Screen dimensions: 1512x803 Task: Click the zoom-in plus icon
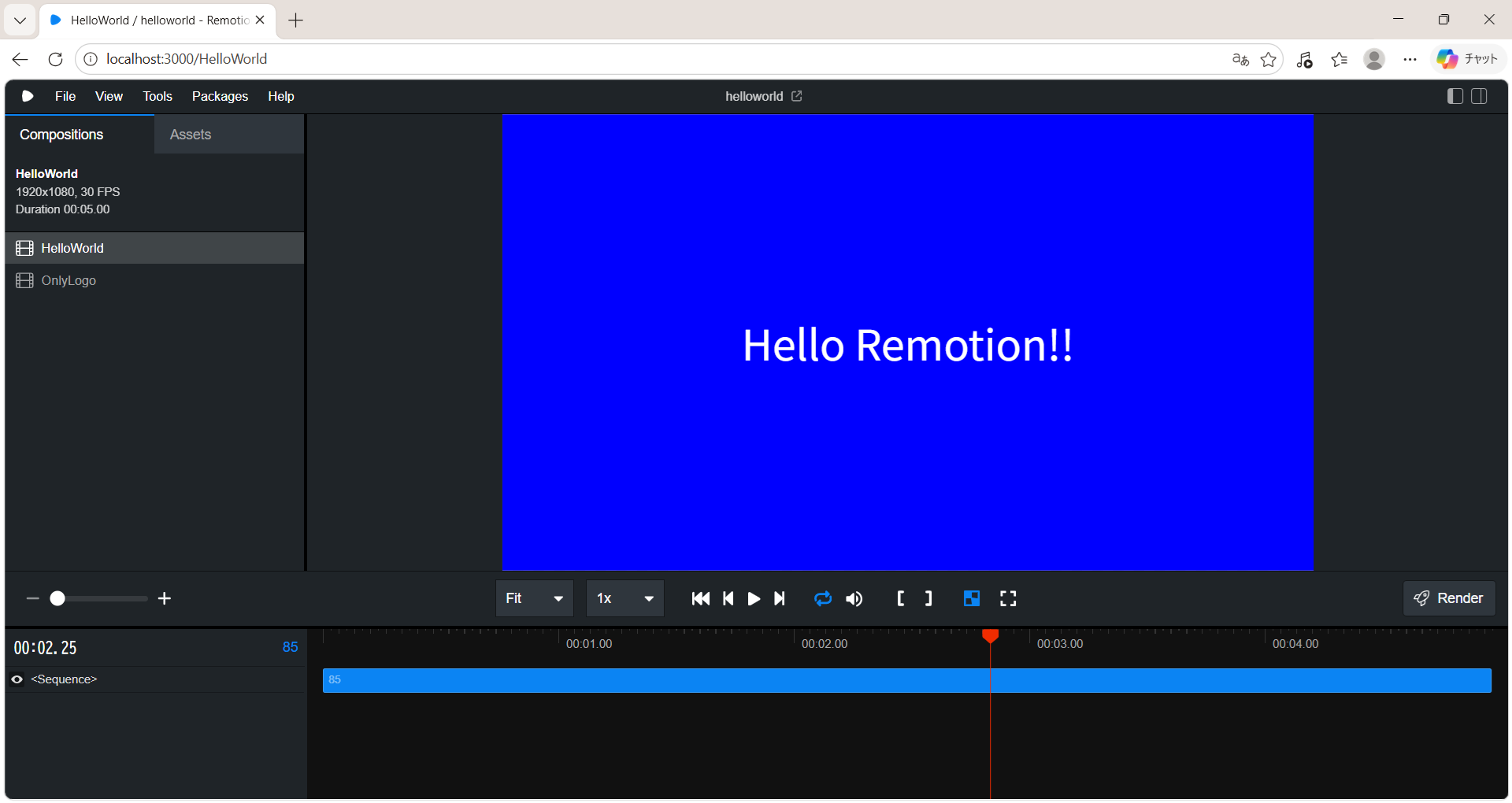point(165,599)
